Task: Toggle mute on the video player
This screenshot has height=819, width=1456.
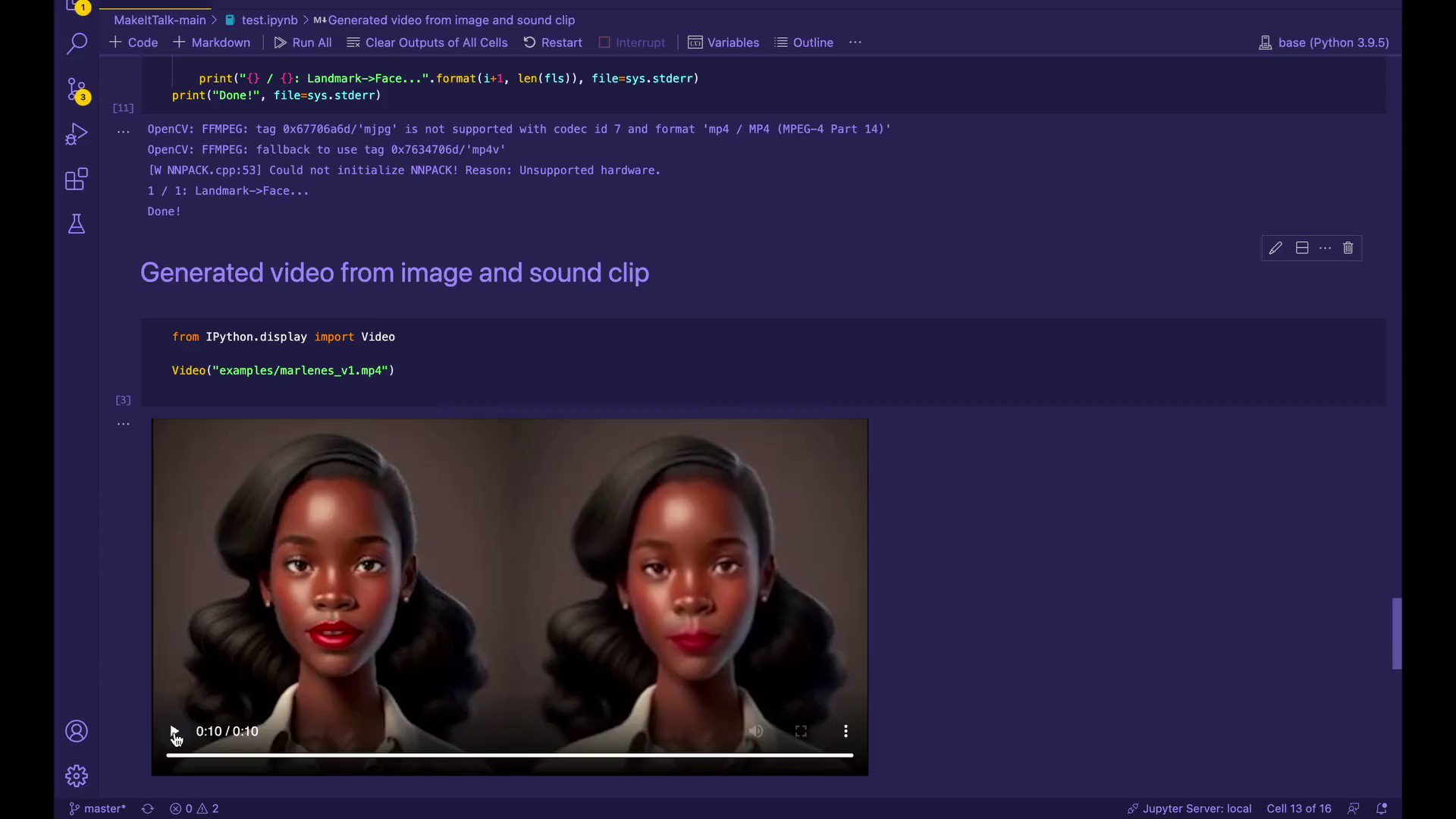Action: (755, 731)
